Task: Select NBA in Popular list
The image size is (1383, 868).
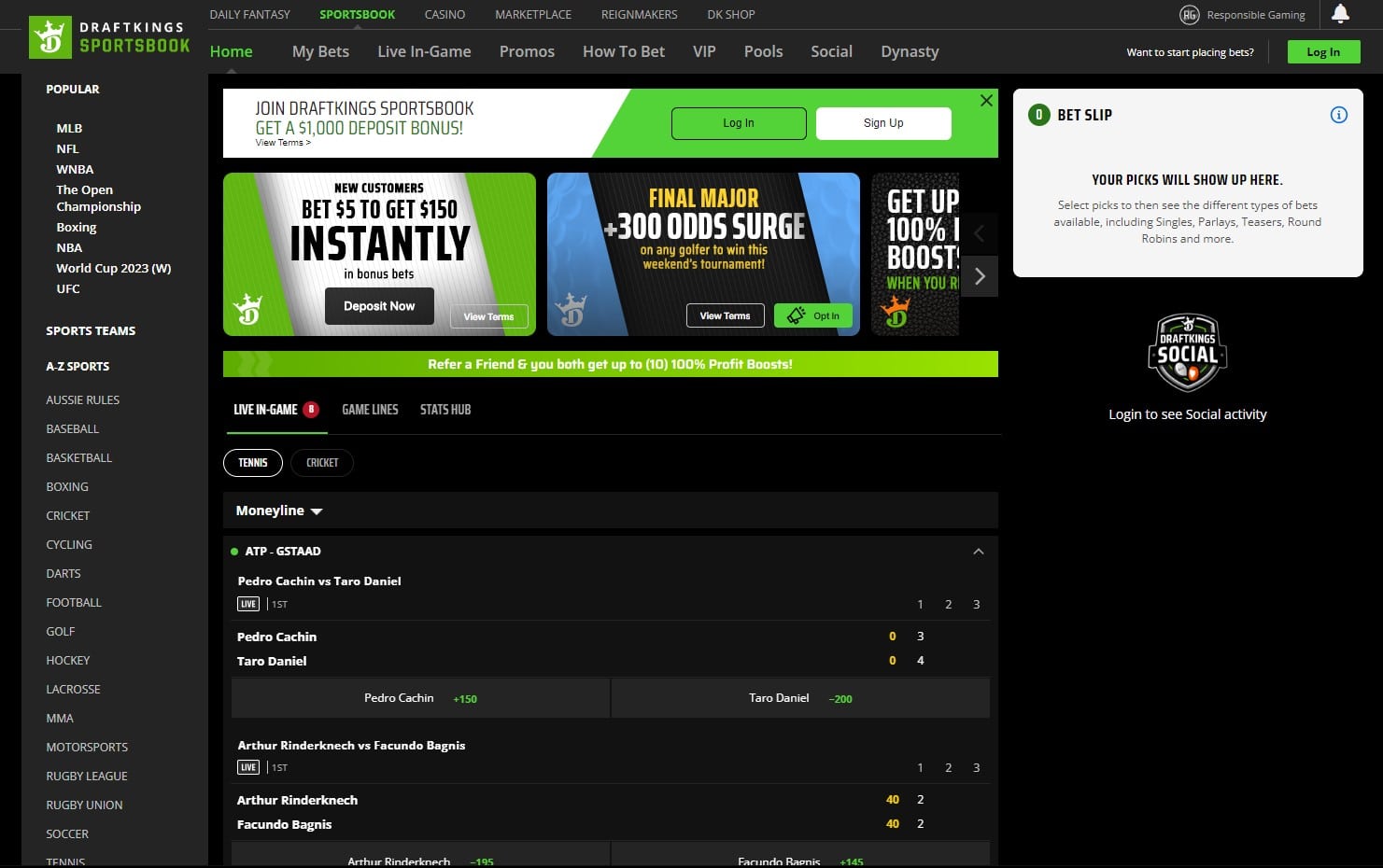Action: pos(69,247)
